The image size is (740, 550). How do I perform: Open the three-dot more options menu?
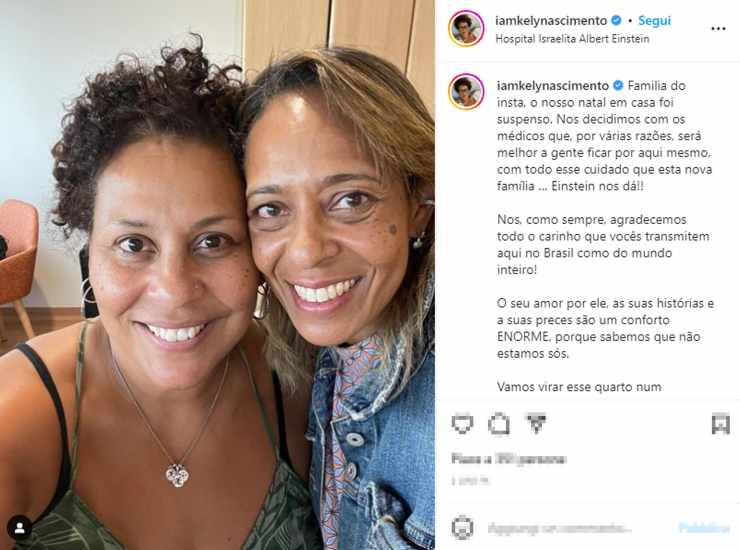coord(718,29)
